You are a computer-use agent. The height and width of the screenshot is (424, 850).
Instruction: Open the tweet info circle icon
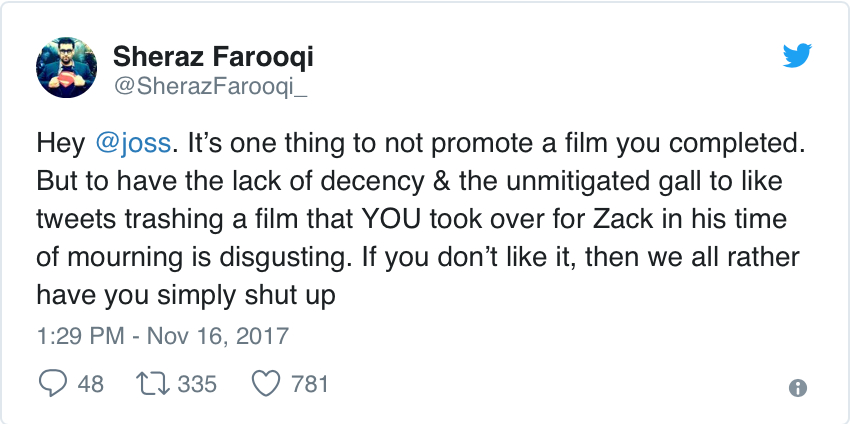pyautogui.click(x=797, y=389)
